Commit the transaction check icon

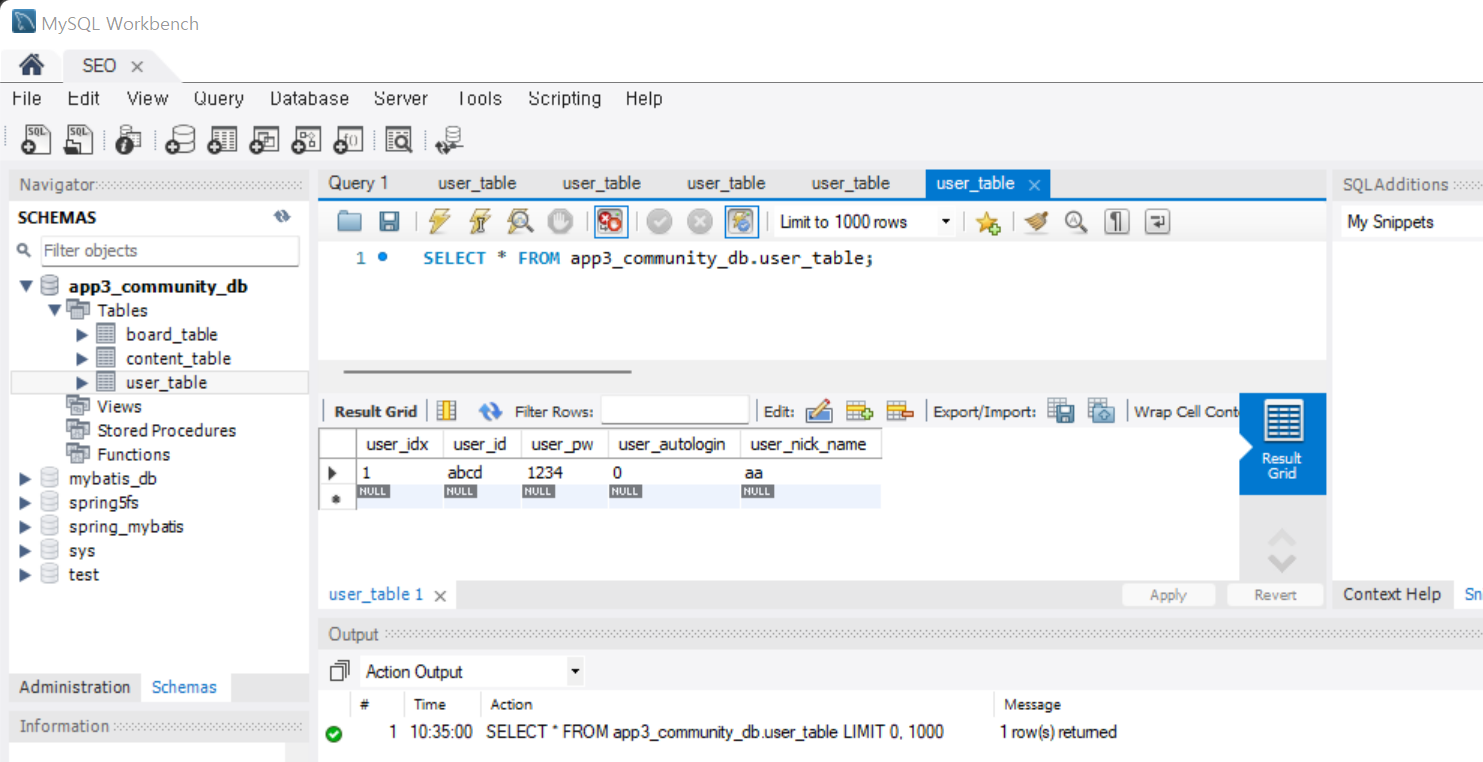(x=659, y=222)
